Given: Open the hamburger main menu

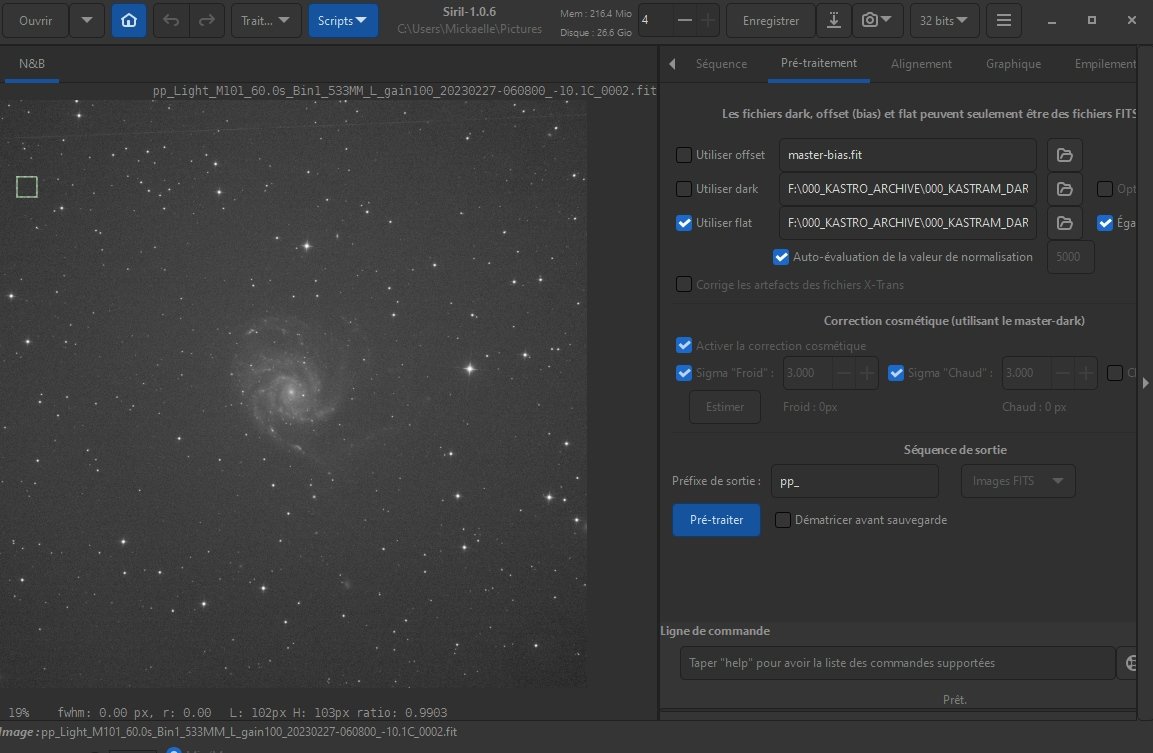Looking at the screenshot, I should [x=1004, y=21].
